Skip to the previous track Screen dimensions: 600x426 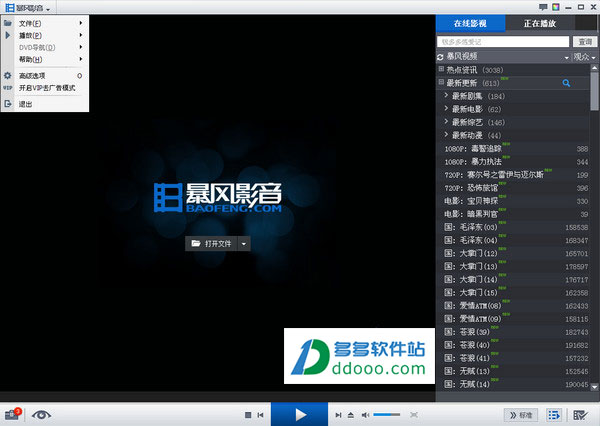[261, 415]
